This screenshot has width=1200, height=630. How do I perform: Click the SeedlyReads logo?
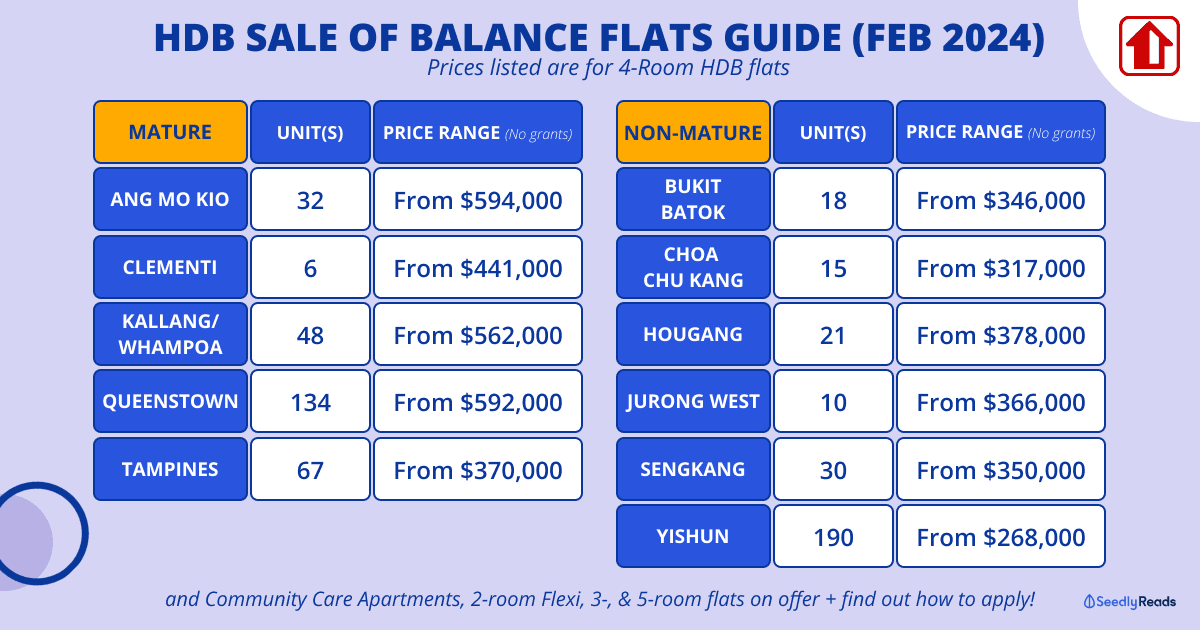(x=1130, y=601)
